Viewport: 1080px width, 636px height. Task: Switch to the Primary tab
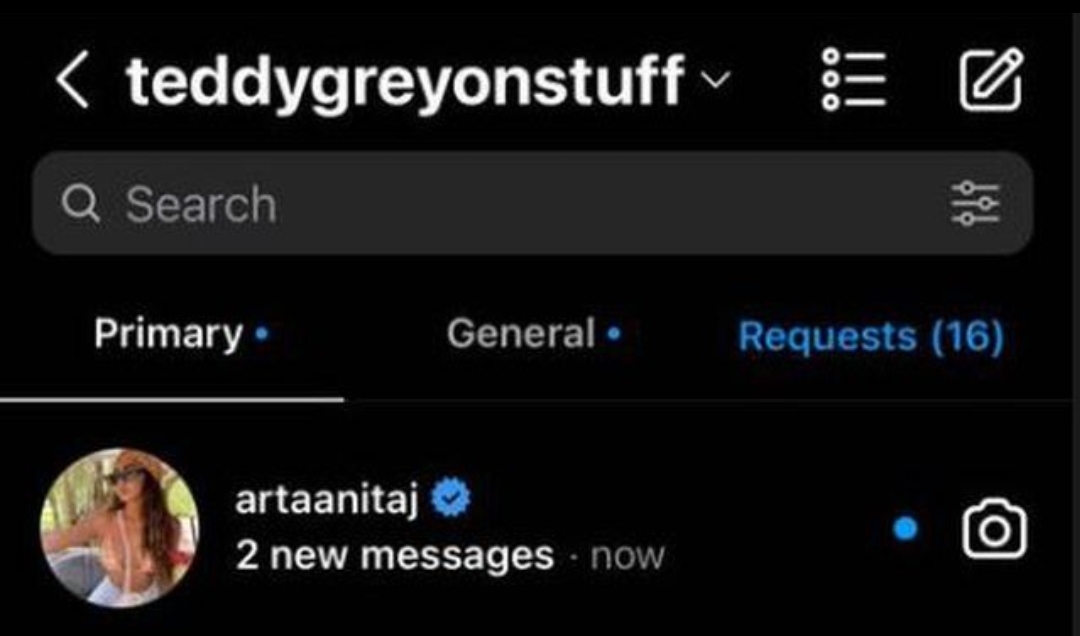click(x=169, y=334)
